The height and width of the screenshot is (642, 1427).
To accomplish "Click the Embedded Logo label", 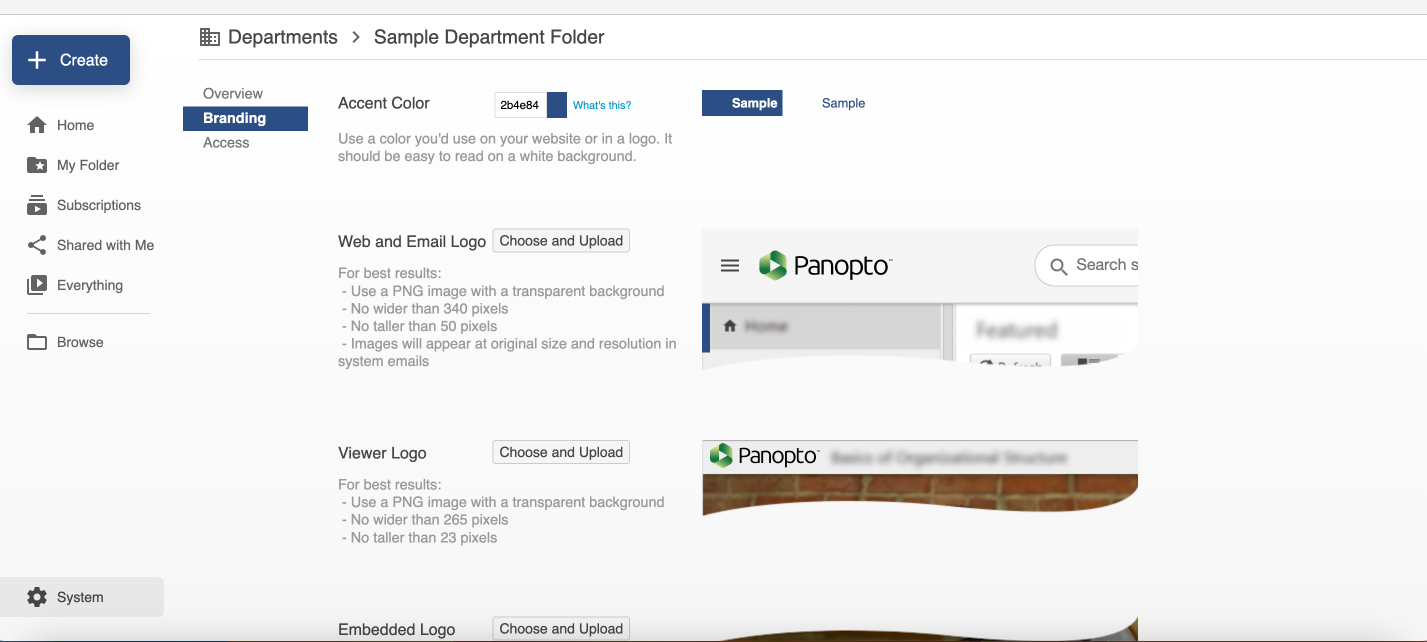I will tap(397, 630).
